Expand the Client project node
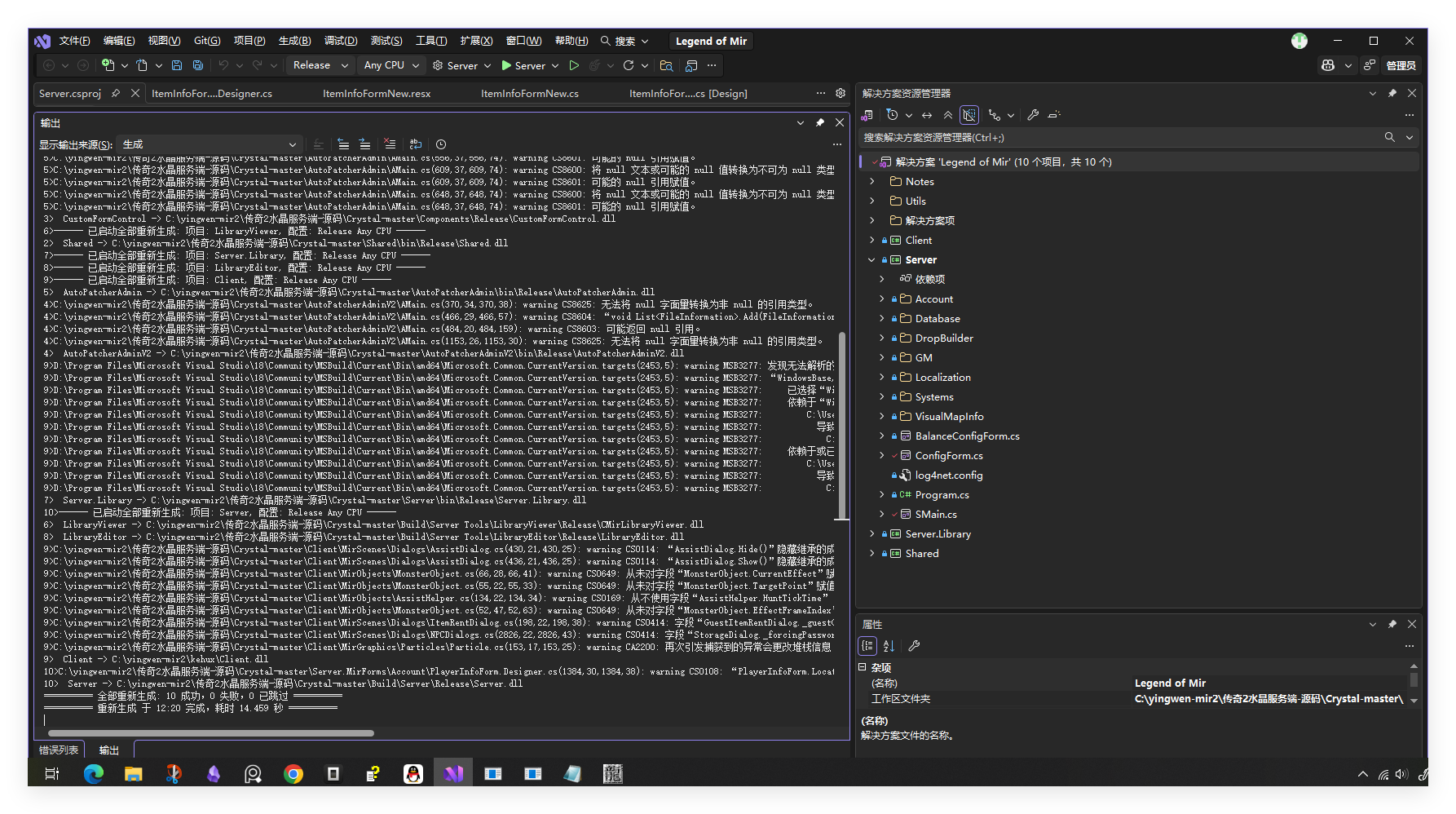The height and width of the screenshot is (814, 1456). [x=871, y=241]
